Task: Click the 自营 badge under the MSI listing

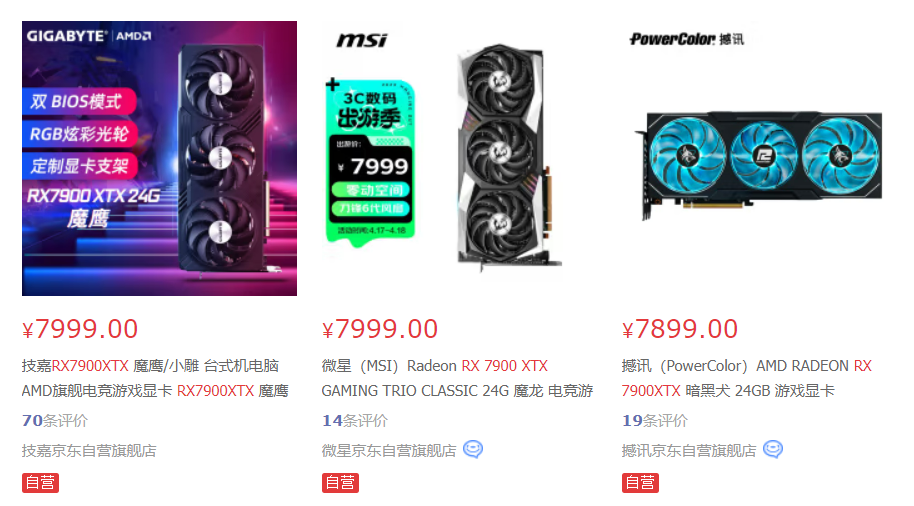Action: [340, 483]
